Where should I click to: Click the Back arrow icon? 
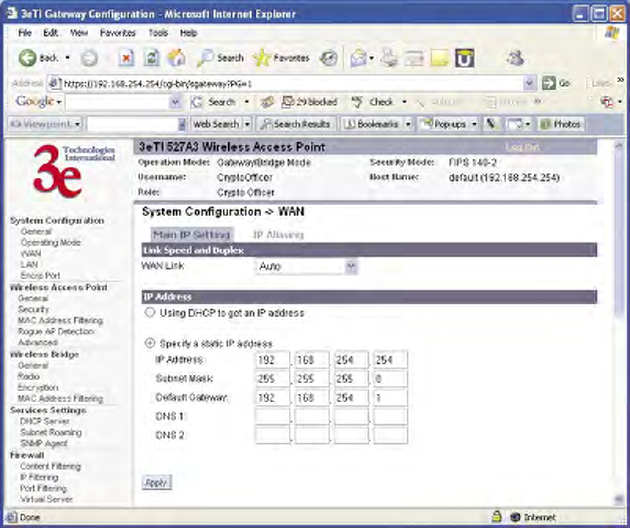pos(27,58)
